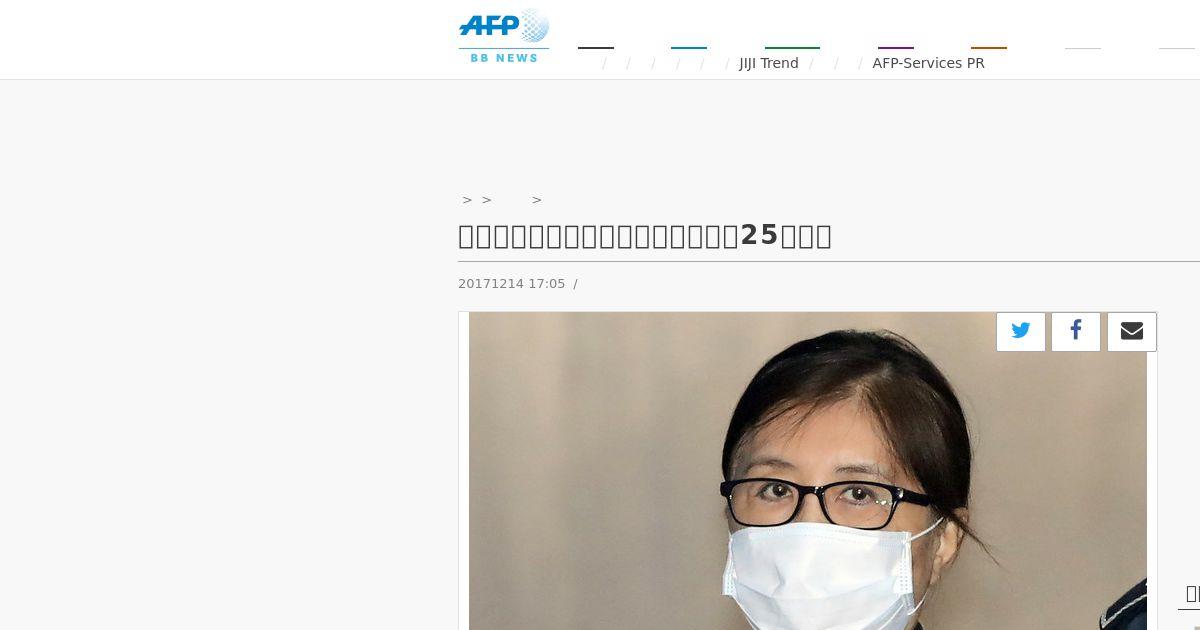Viewport: 1200px width, 630px height.
Task: Click the second breadcrumb chevron
Action: 487,200
